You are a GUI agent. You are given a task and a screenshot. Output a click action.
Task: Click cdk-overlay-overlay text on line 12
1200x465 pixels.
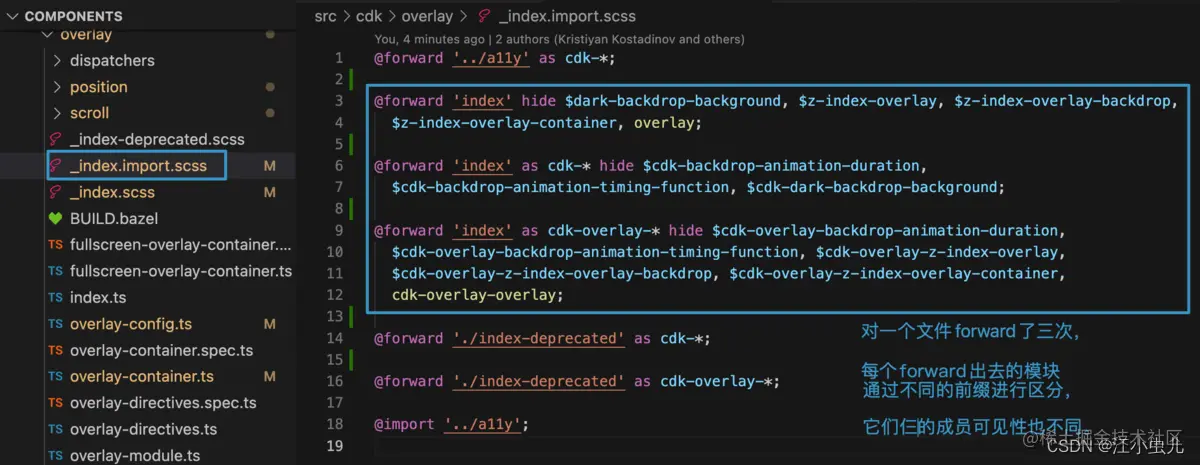[x=474, y=295]
